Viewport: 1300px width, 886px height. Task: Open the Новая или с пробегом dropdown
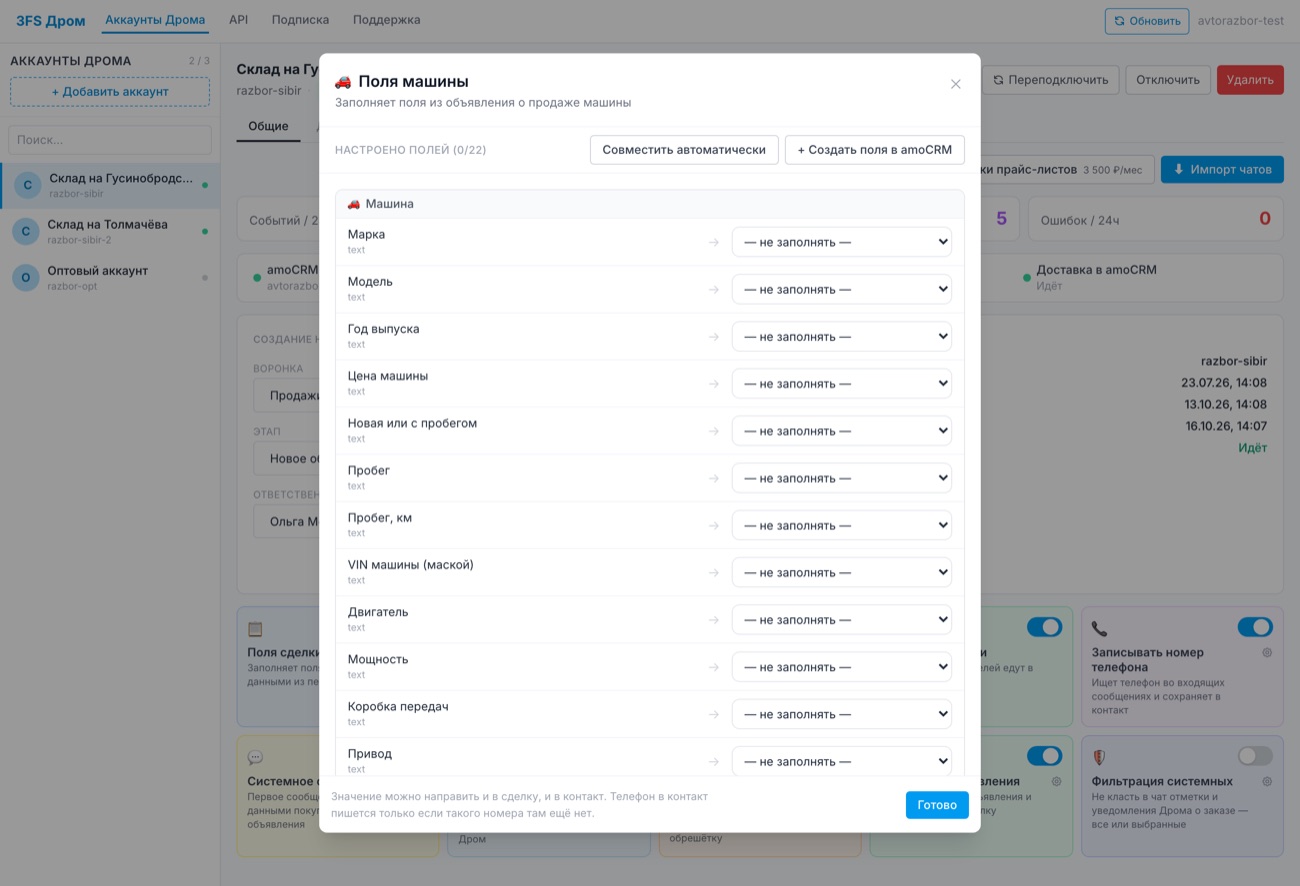[x=842, y=431]
